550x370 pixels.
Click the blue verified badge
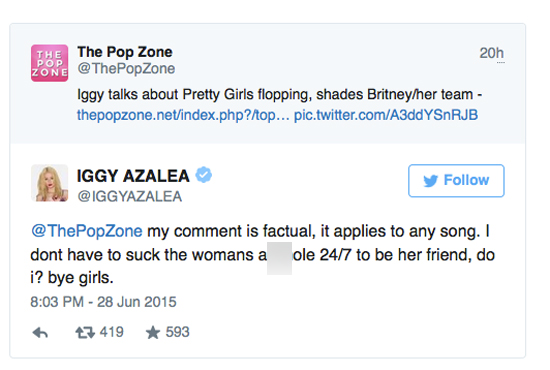click(203, 175)
